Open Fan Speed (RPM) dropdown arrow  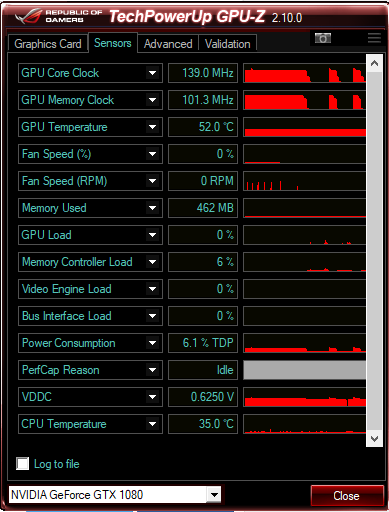click(x=153, y=181)
